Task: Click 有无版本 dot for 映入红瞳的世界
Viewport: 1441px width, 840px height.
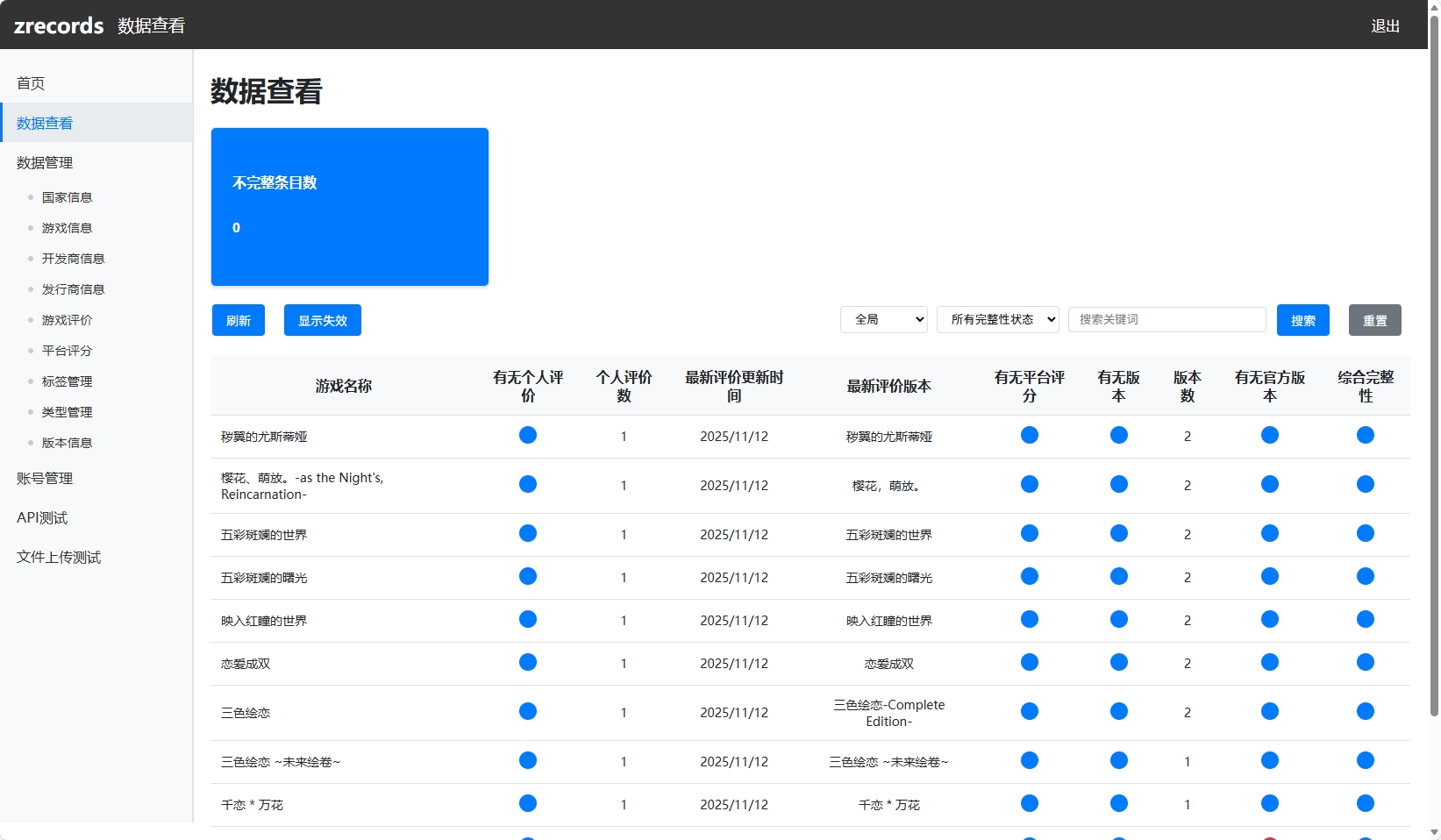Action: [1118, 619]
